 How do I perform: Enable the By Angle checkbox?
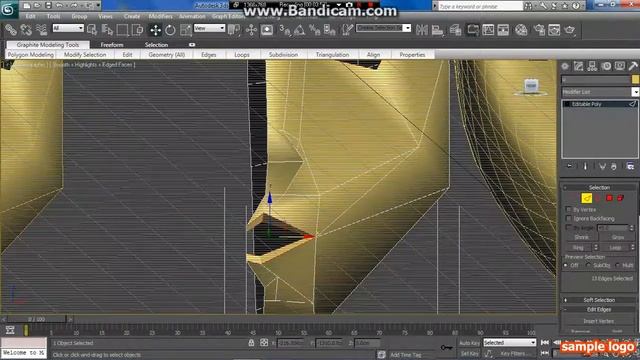pos(568,227)
